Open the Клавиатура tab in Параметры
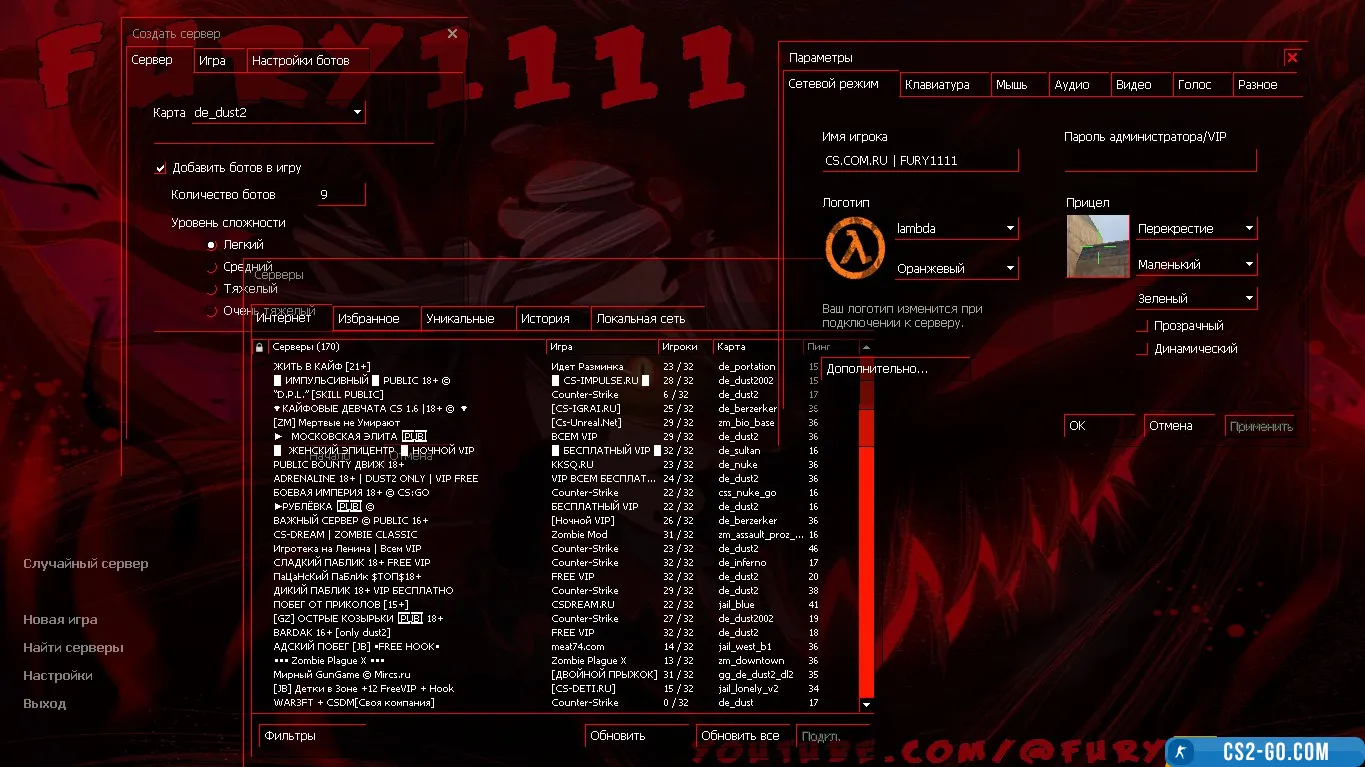Image resolution: width=1365 pixels, height=767 pixels. coord(937,85)
